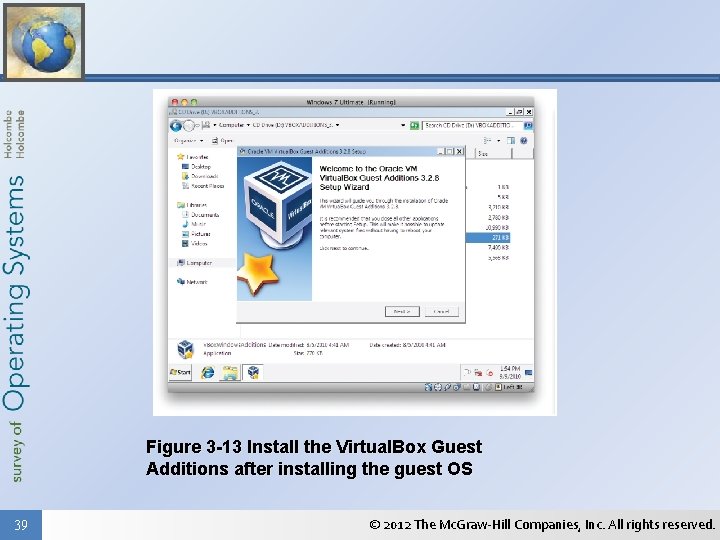Viewport: 720px width, 540px height.
Task: Click the Size column header
Action: [x=494, y=153]
